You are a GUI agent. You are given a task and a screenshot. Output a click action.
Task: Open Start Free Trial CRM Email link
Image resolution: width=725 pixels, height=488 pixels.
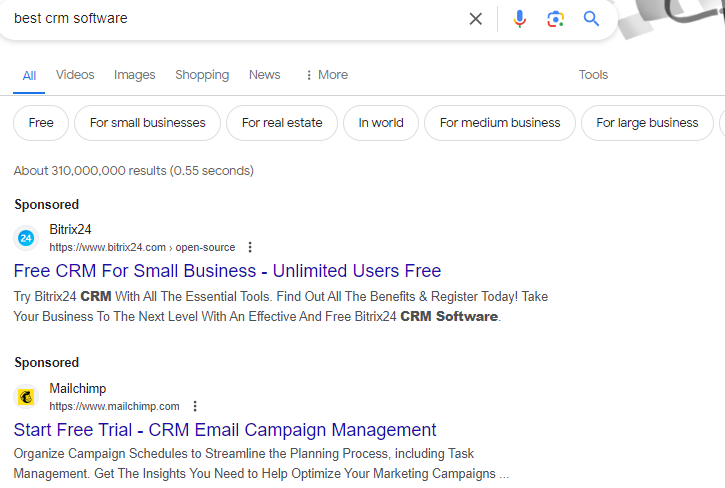[225, 430]
